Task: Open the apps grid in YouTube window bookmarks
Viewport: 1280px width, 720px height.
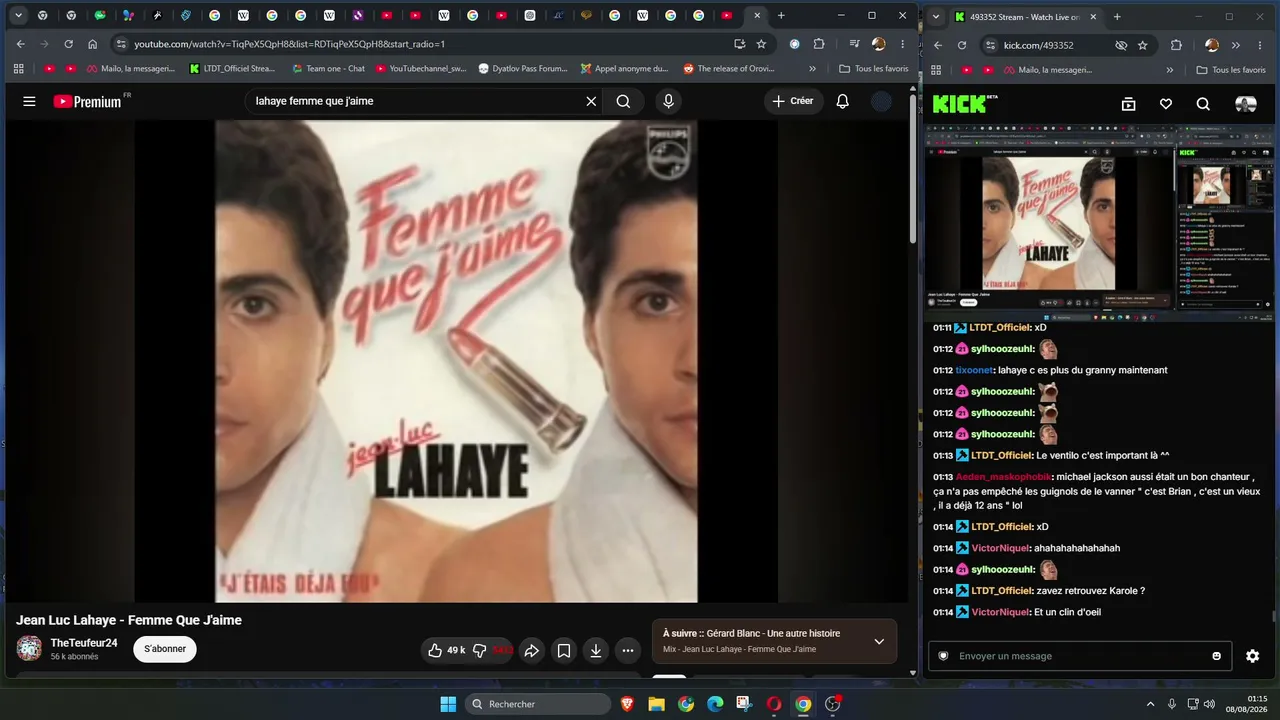Action: [18, 69]
